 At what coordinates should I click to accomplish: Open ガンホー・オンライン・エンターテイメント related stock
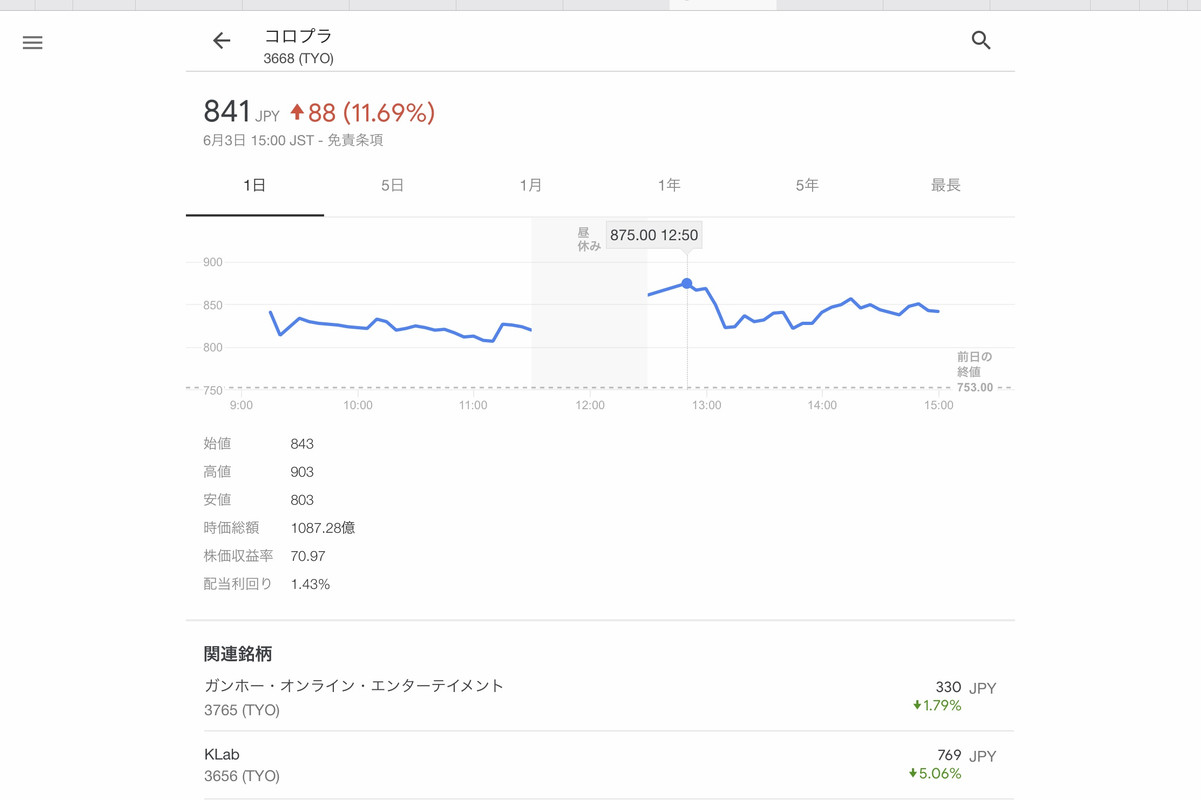600,697
